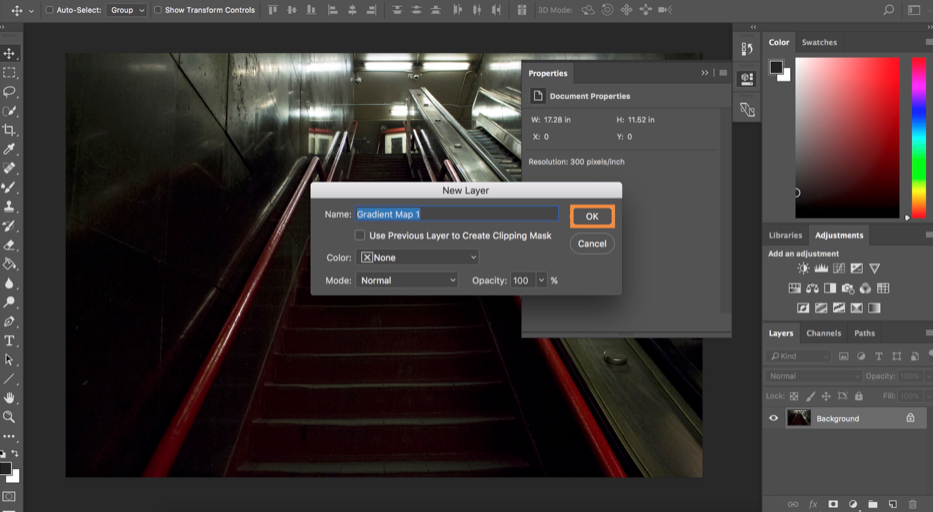Open the Group dropdown in options bar
933x512 pixels.
point(127,10)
